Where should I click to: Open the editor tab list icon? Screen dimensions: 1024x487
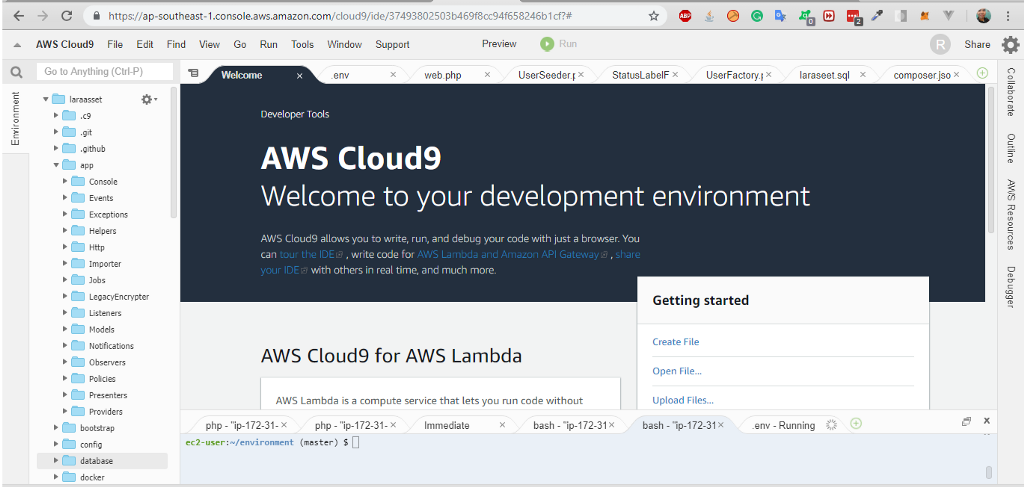click(193, 74)
